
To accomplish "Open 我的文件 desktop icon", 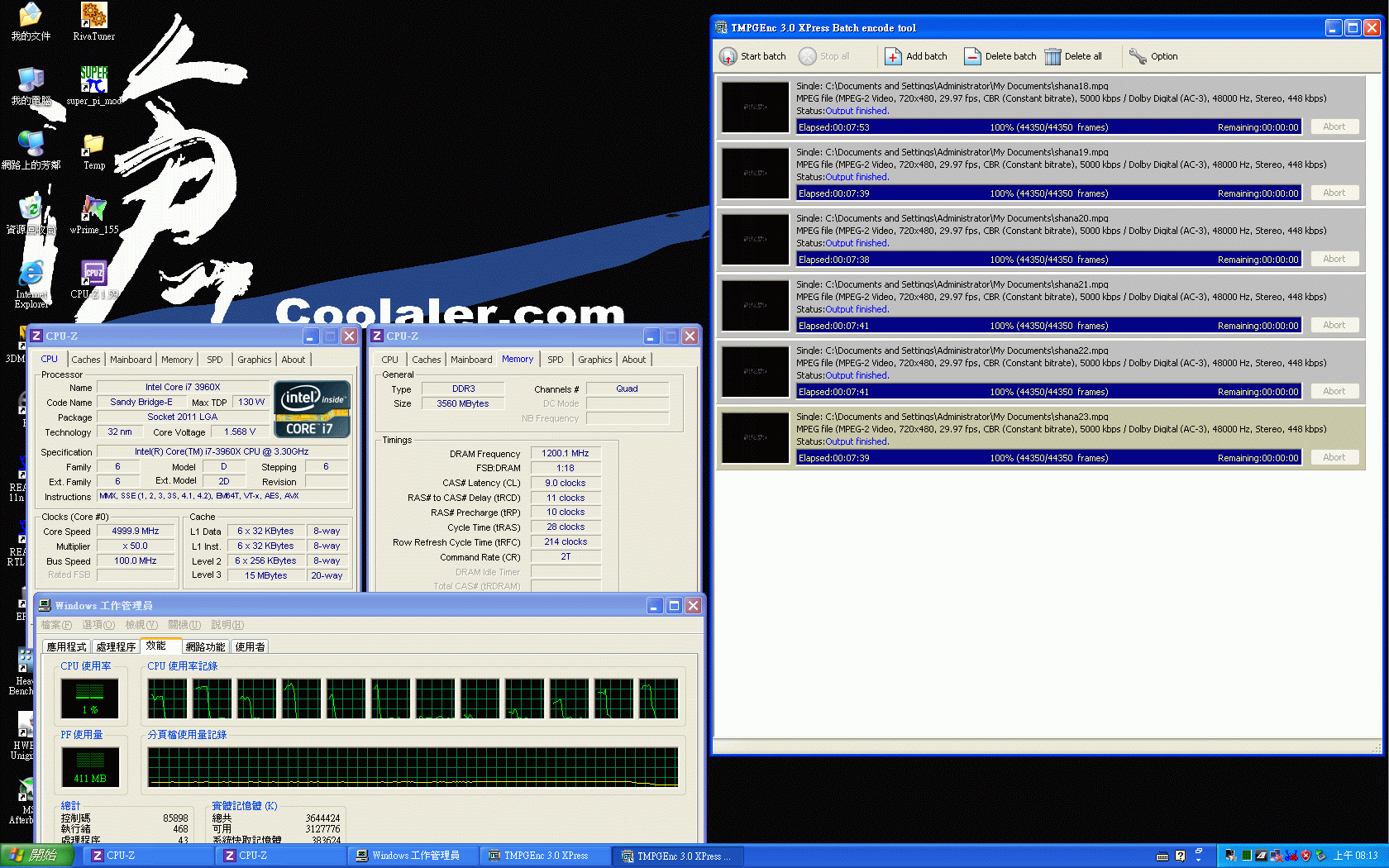I will pos(31,21).
